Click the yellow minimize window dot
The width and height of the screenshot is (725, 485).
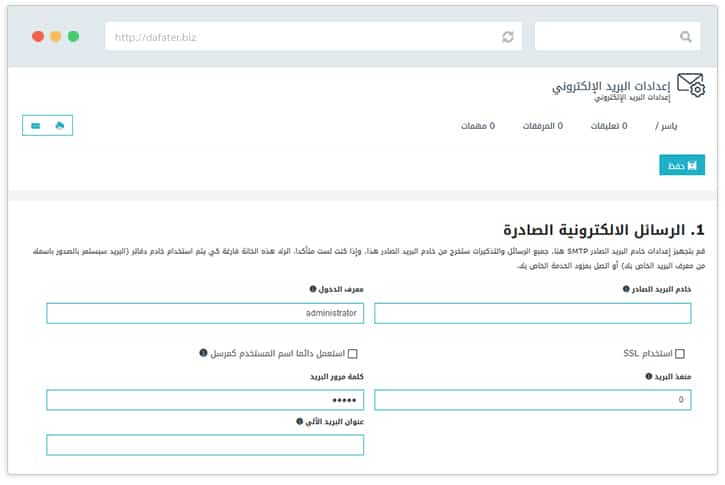pos(55,37)
